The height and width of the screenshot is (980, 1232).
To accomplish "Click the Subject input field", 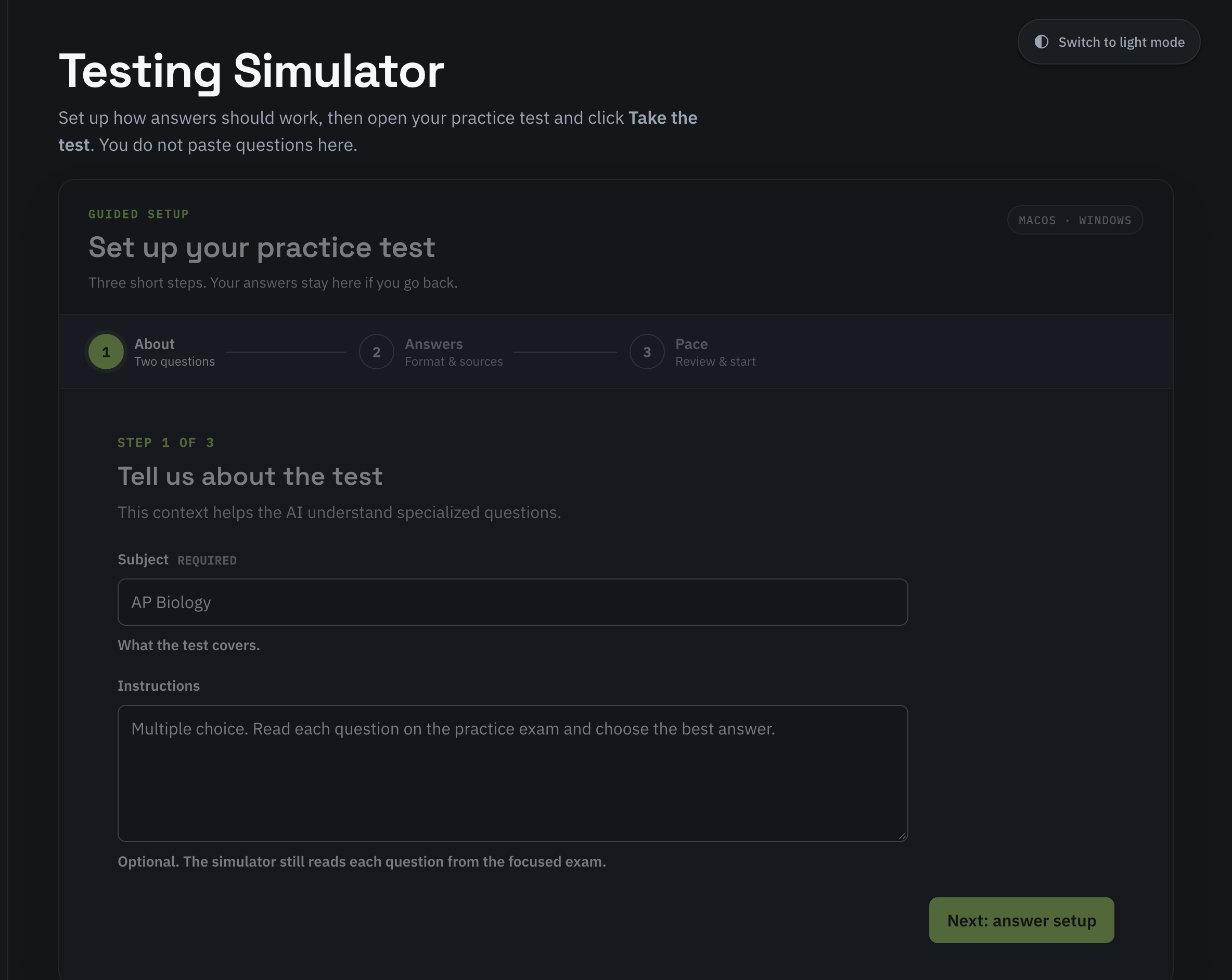I will [x=512, y=602].
